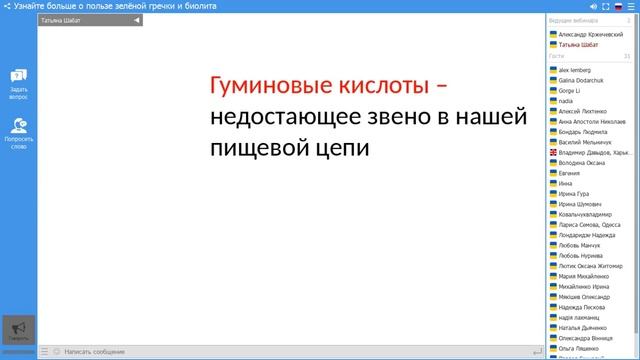Image resolution: width=640 pixels, height=360 pixels.
Task: Select guest Инна
Action: click(565, 183)
